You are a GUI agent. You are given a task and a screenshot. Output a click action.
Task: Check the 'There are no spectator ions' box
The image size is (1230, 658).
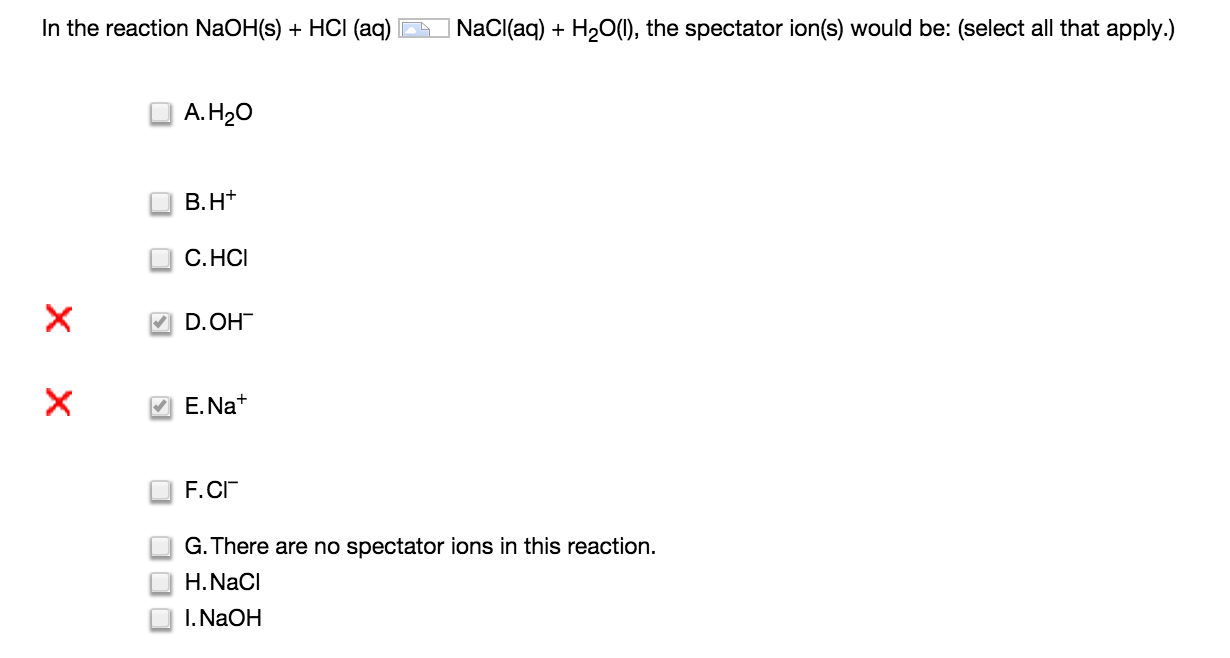coord(161,547)
